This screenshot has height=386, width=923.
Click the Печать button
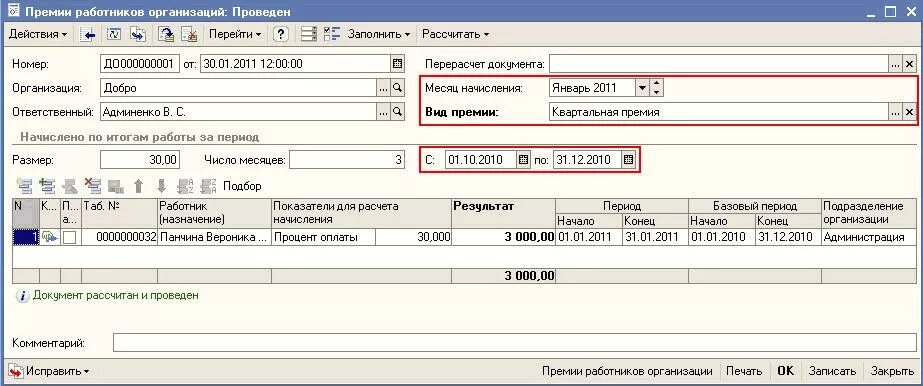point(743,371)
